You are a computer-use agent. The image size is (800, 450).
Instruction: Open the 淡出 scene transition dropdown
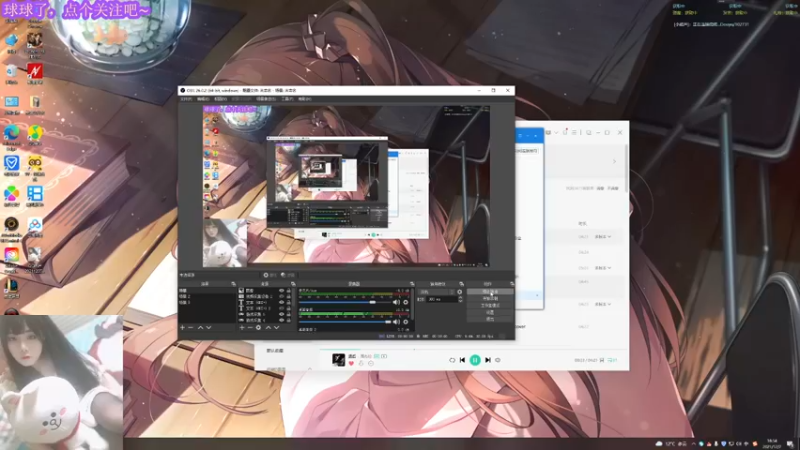pos(437,292)
